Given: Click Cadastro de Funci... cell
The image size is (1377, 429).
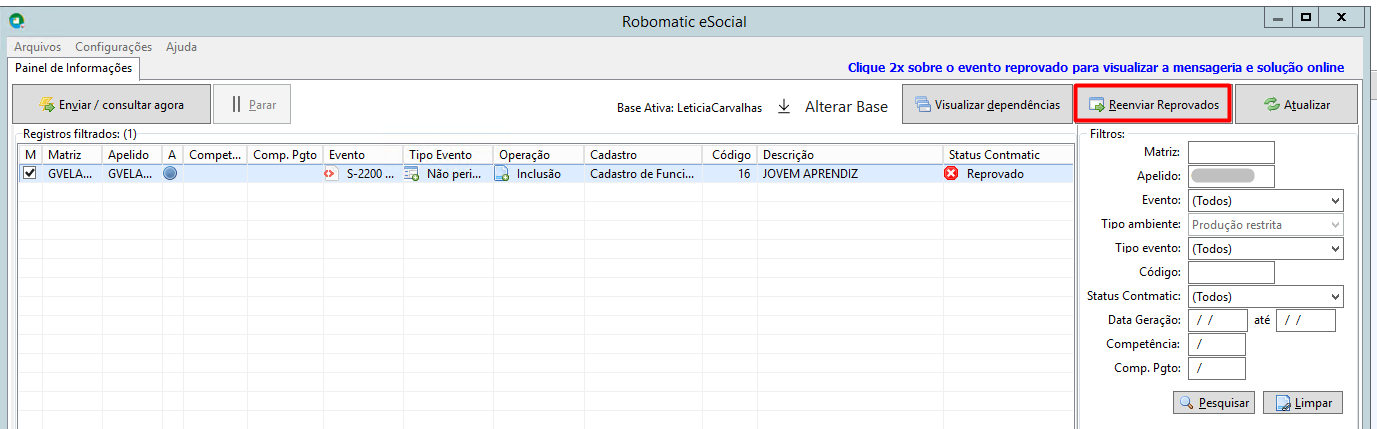Looking at the screenshot, I should tap(643, 174).
